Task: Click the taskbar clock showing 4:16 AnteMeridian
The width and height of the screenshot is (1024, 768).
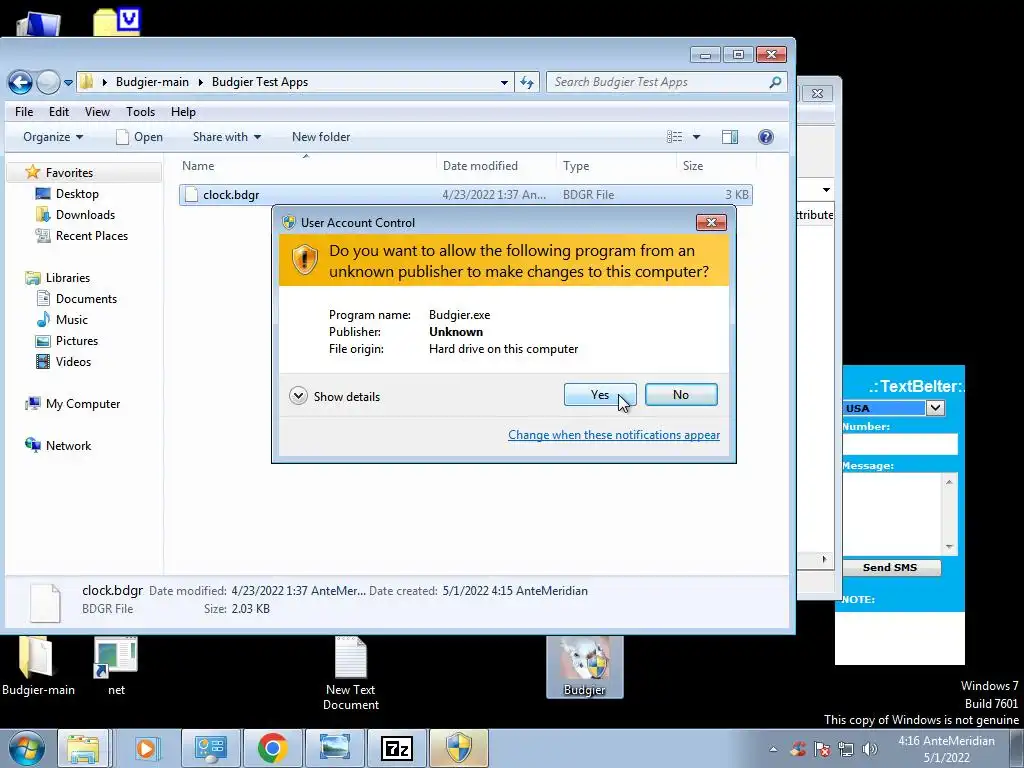Action: click(946, 749)
